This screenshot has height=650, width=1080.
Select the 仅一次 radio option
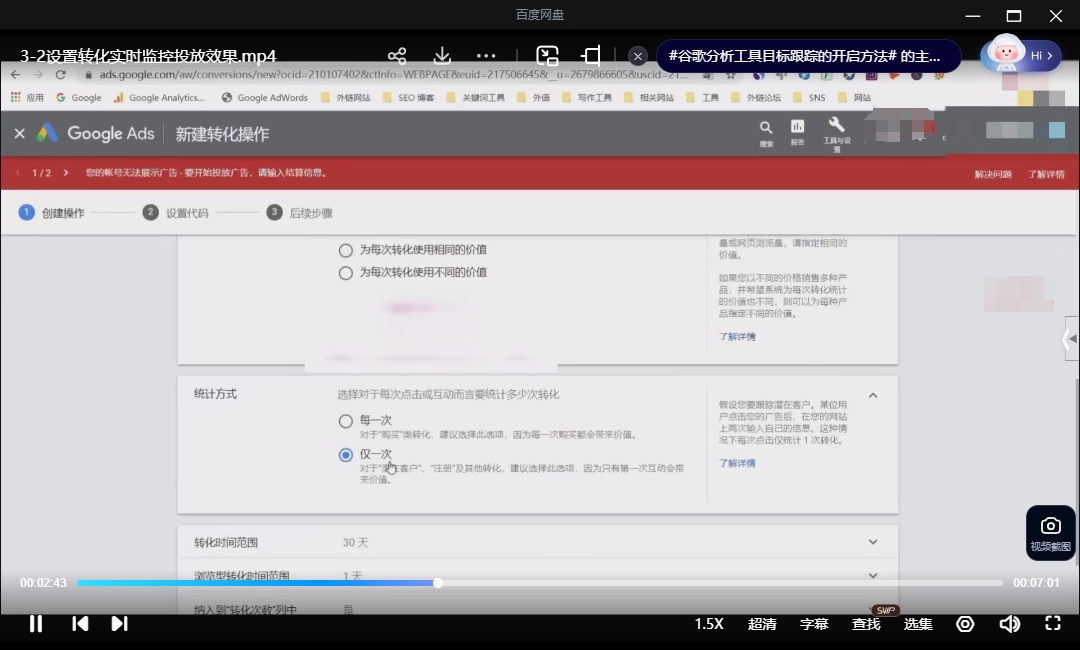[x=346, y=454]
